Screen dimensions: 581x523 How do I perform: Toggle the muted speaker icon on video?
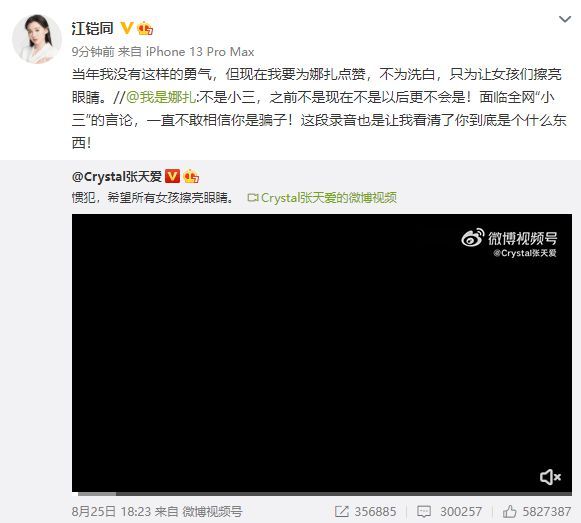click(x=550, y=477)
